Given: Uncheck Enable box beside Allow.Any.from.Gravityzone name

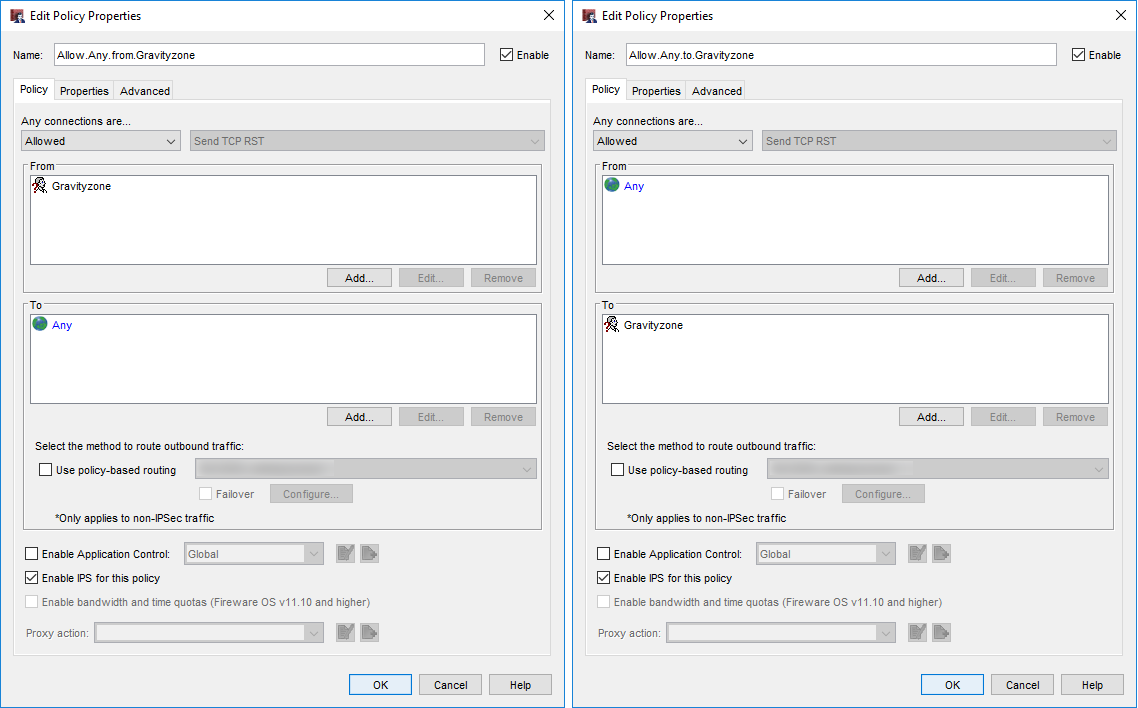Looking at the screenshot, I should (x=506, y=55).
